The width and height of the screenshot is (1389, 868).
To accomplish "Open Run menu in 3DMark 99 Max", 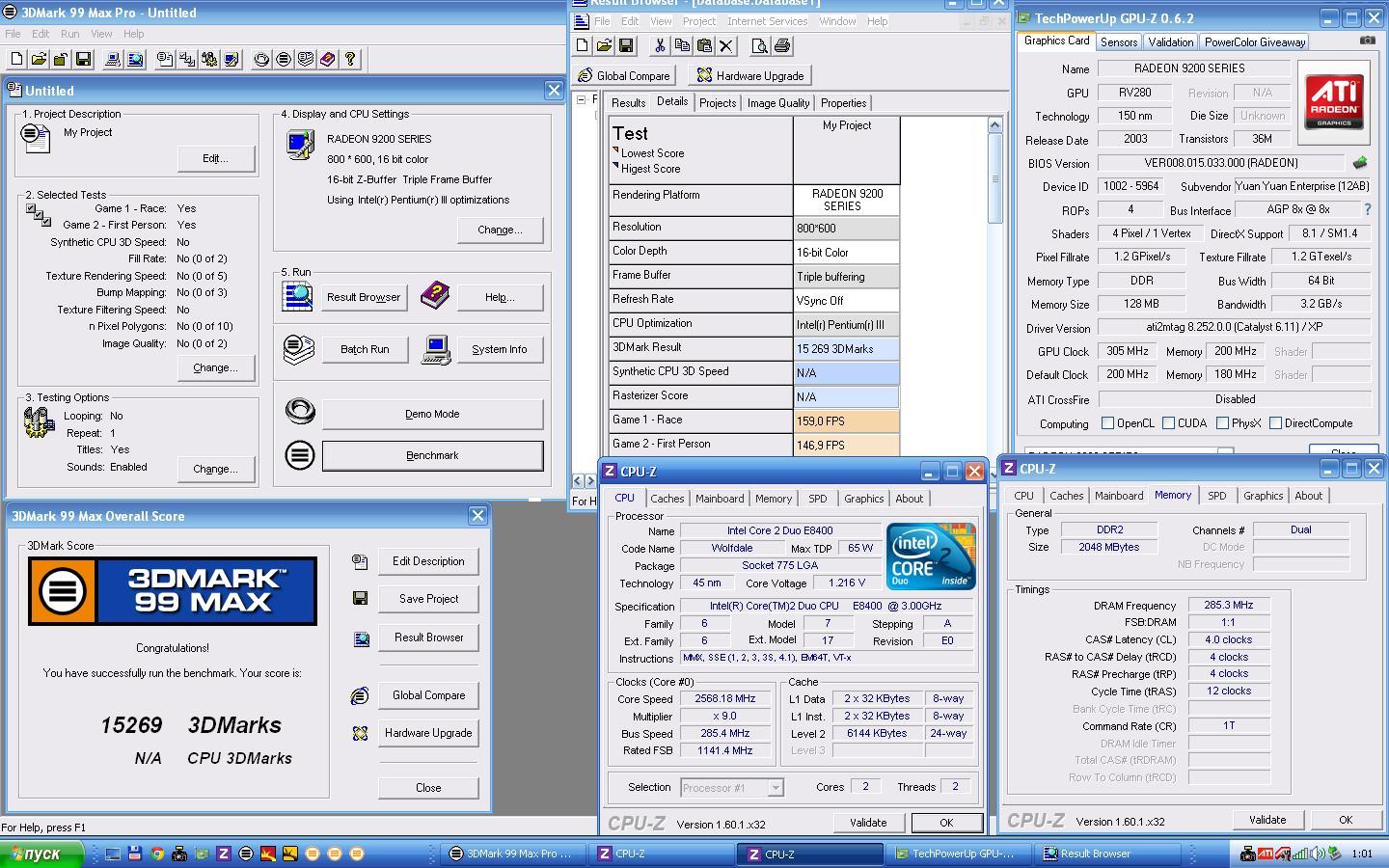I will [x=70, y=34].
